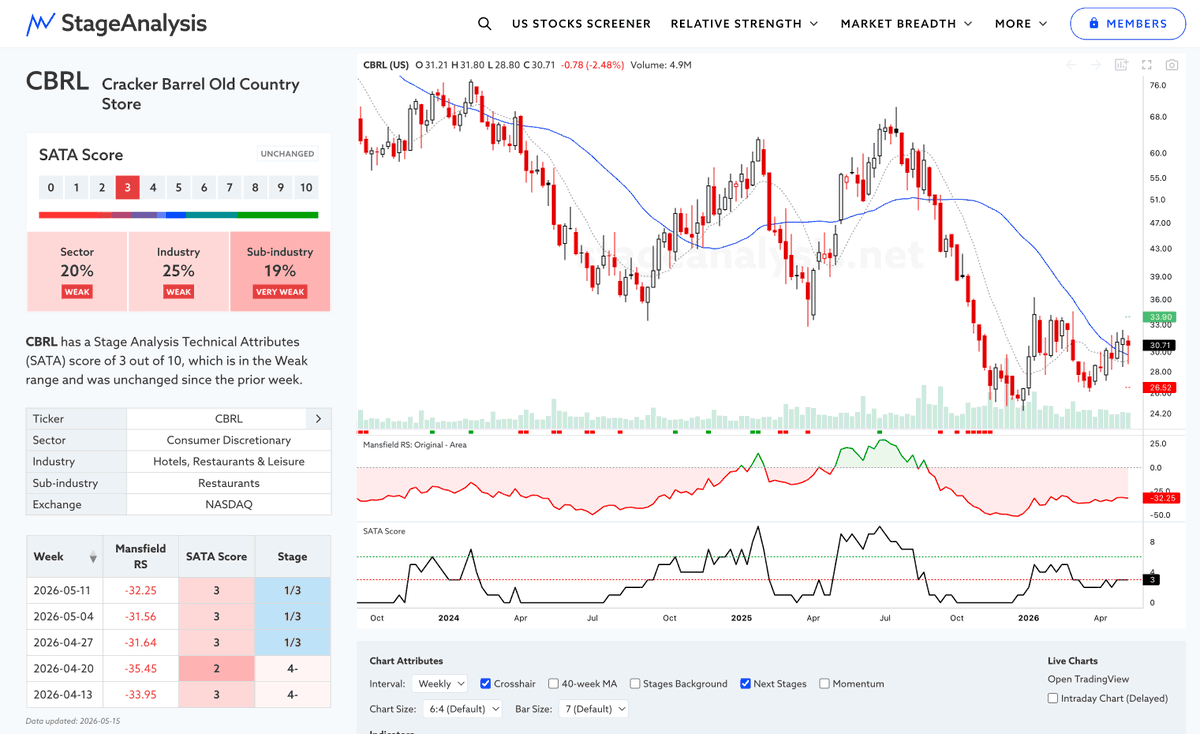Enable the Momentum checkbox

[824, 684]
